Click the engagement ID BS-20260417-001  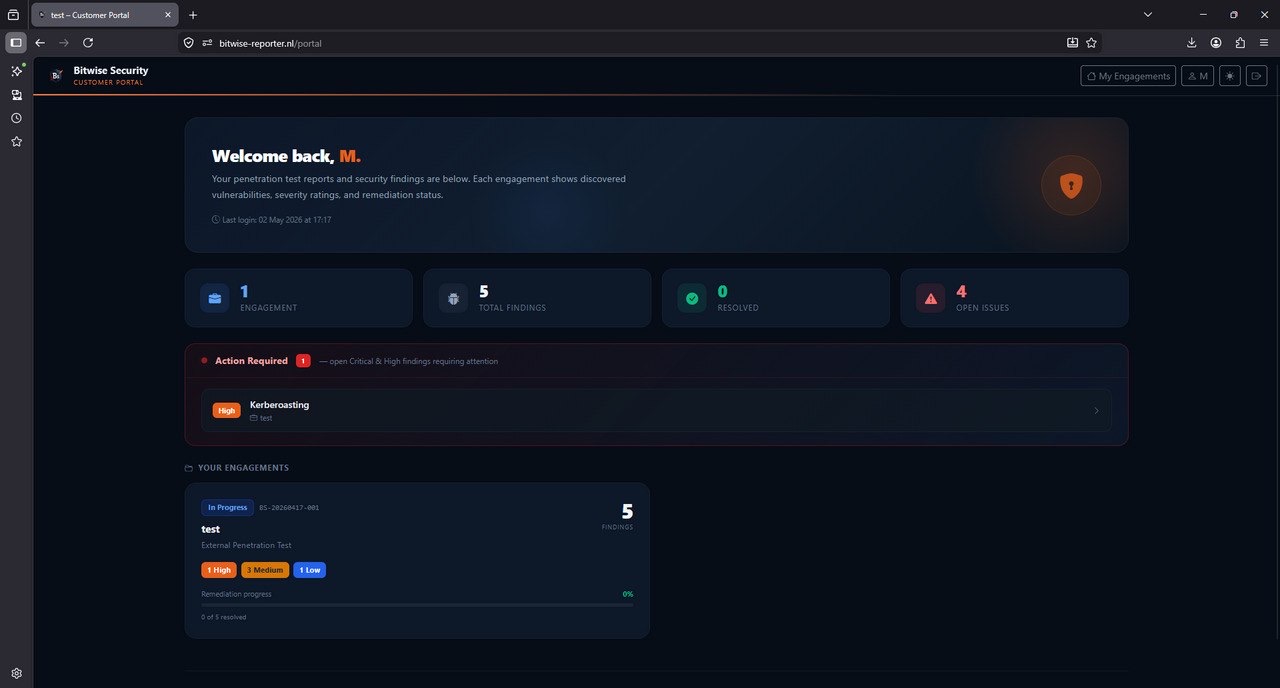[x=289, y=508]
